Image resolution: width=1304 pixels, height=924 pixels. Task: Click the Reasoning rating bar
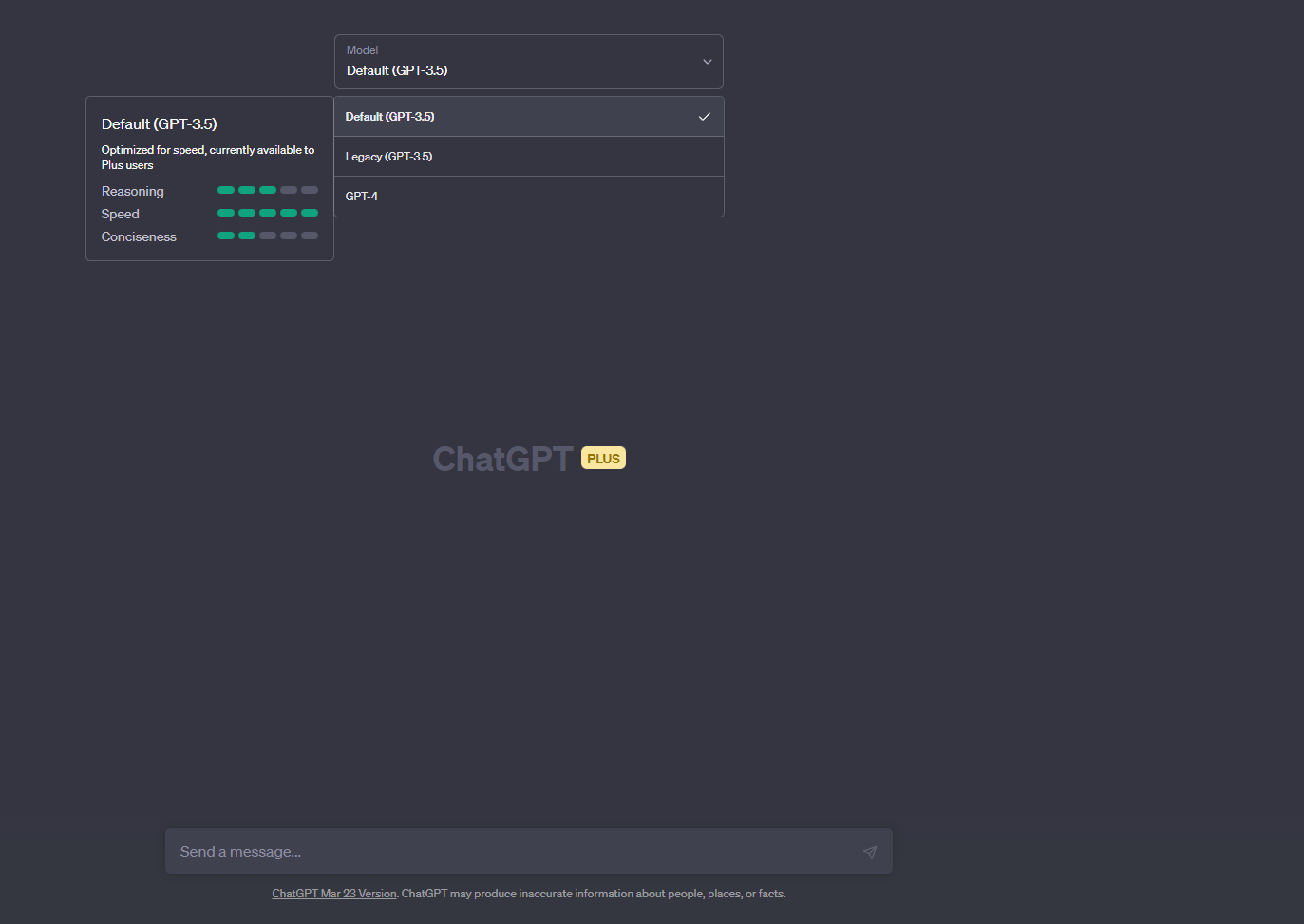click(268, 190)
